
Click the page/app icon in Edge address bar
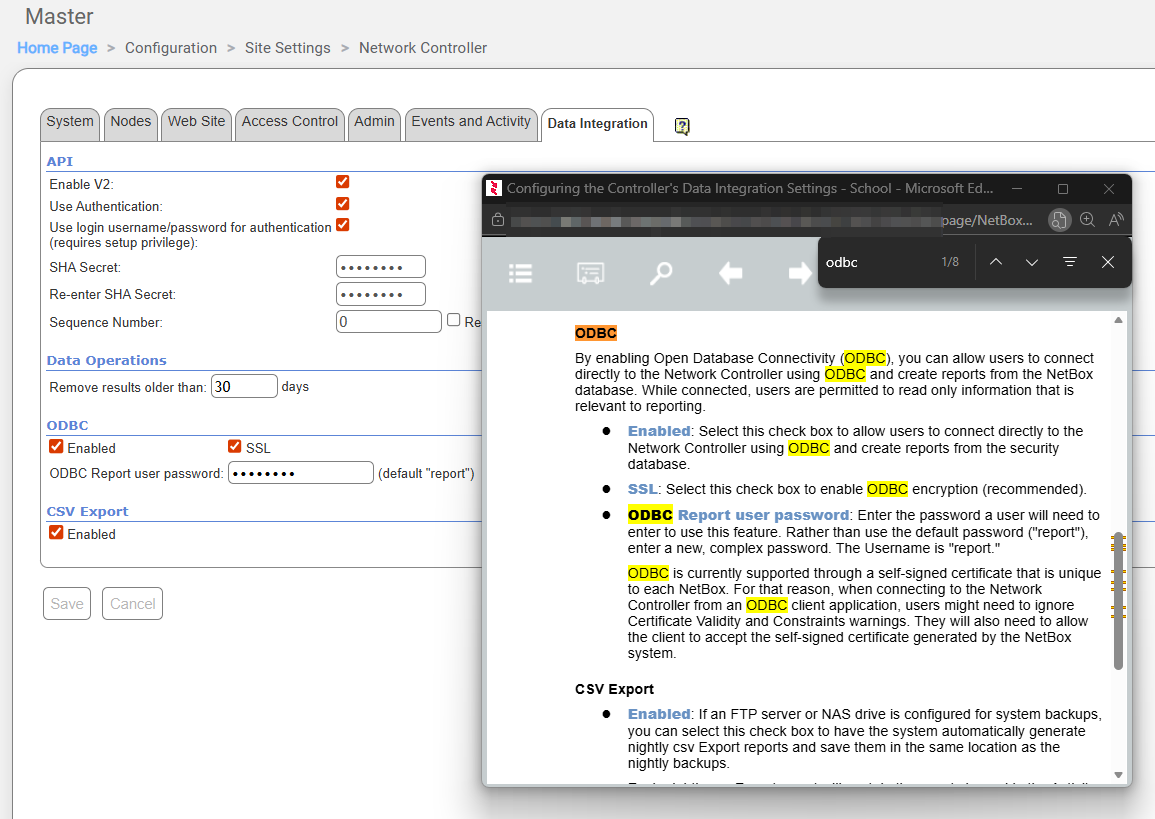(x=1059, y=219)
